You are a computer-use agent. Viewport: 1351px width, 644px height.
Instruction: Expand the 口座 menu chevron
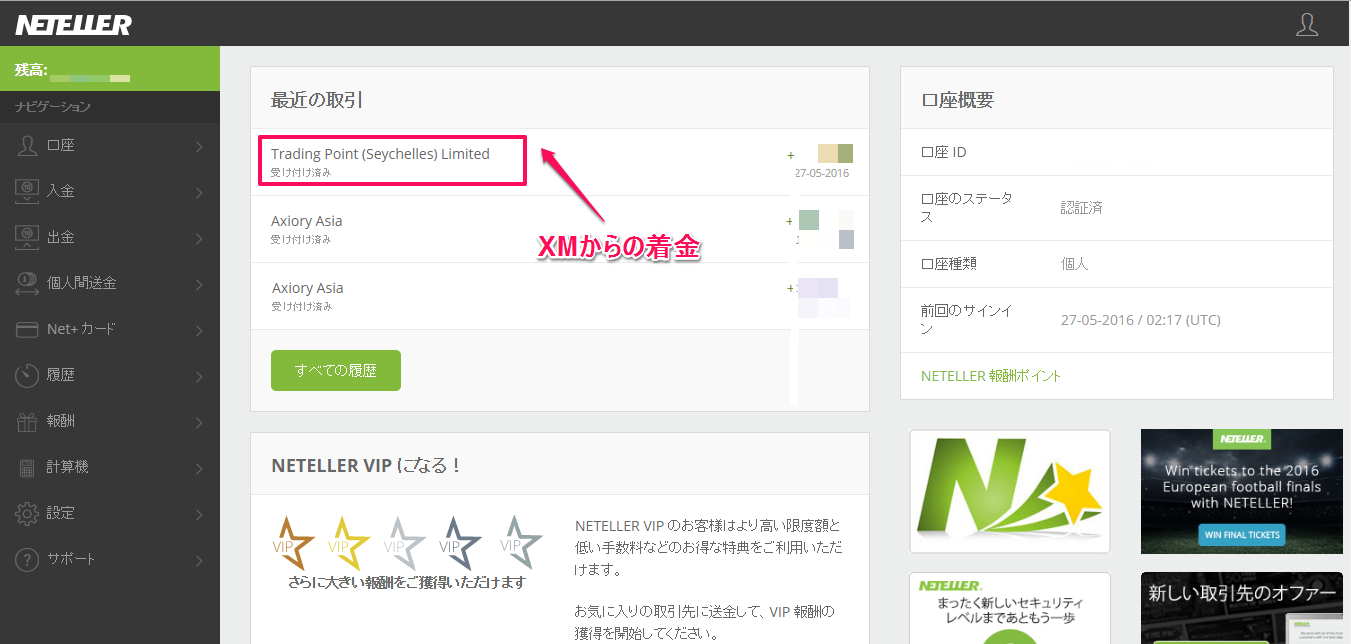coord(200,147)
